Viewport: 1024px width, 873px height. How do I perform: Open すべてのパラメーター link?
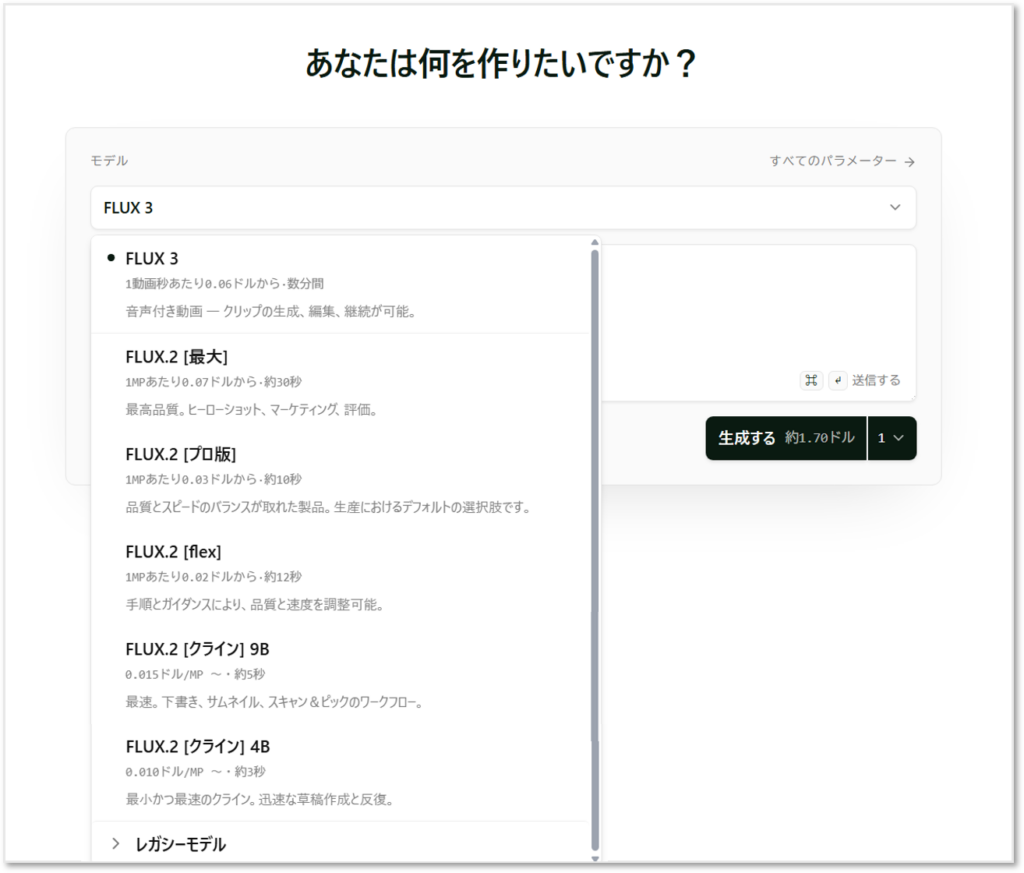pos(842,161)
